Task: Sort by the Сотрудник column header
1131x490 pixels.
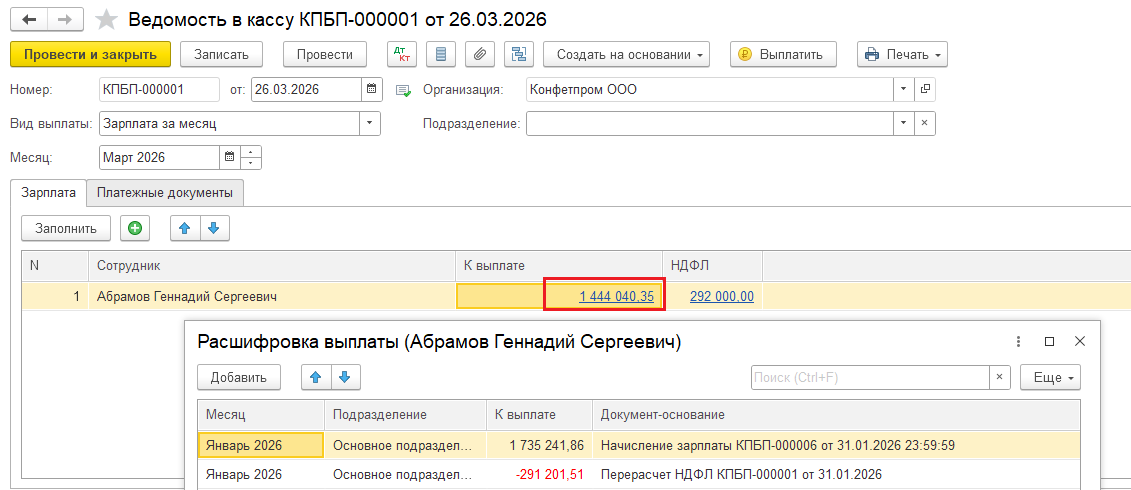Action: 272,266
